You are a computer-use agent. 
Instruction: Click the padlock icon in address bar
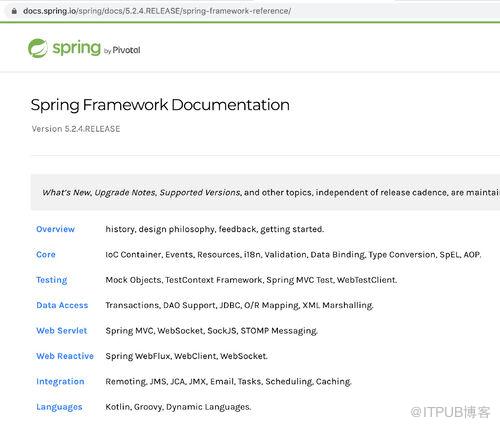(14, 11)
